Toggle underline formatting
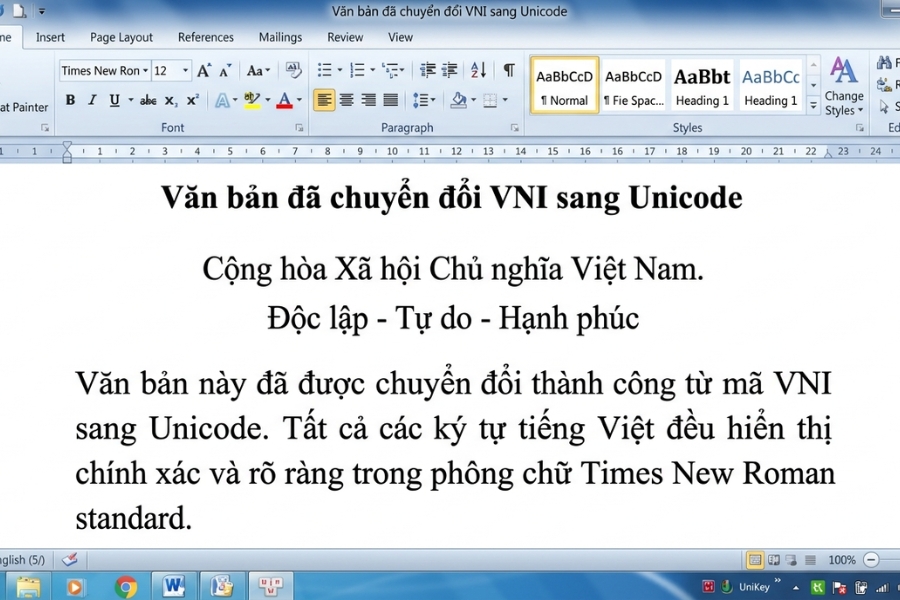Screen dimensions: 900x600 (113, 100)
